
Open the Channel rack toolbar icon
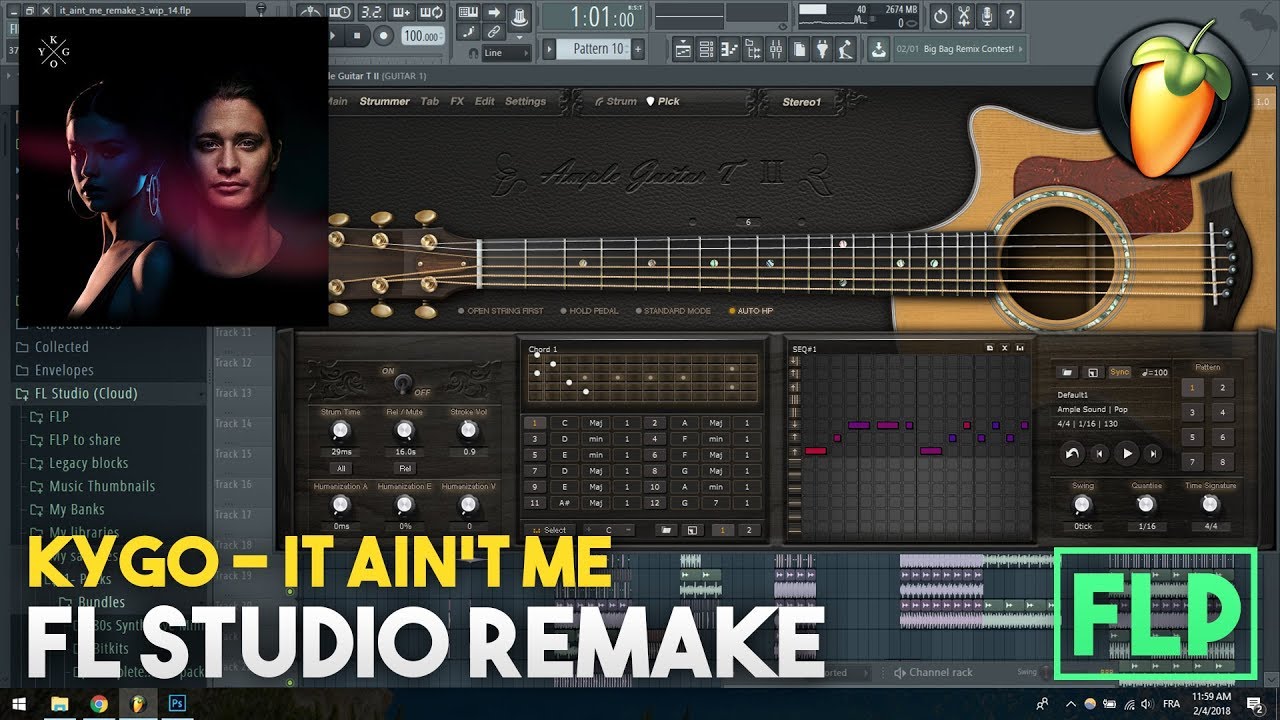(706, 49)
